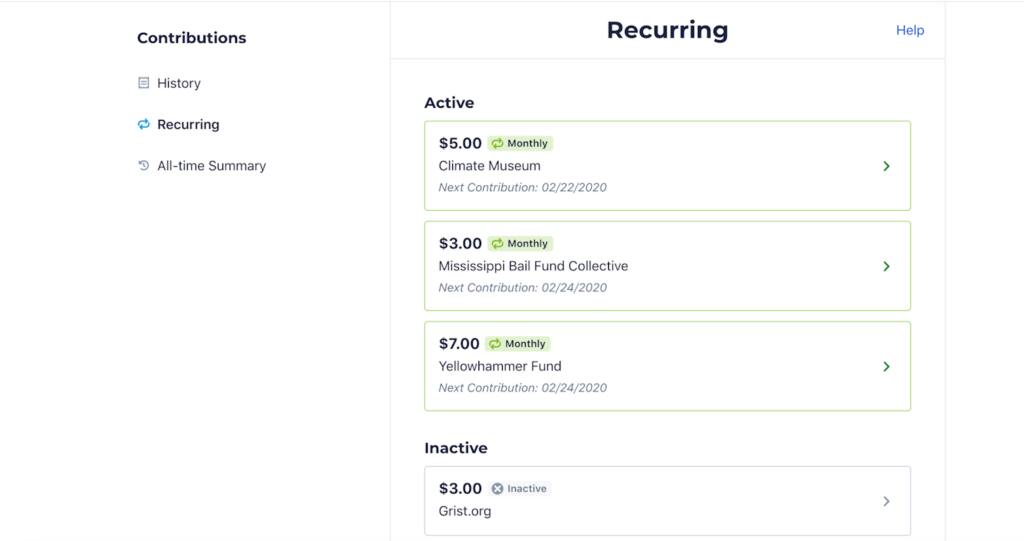Viewport: 1024px width, 541px height.
Task: Click Mississippi Bail Fund Collective name
Action: (x=533, y=266)
